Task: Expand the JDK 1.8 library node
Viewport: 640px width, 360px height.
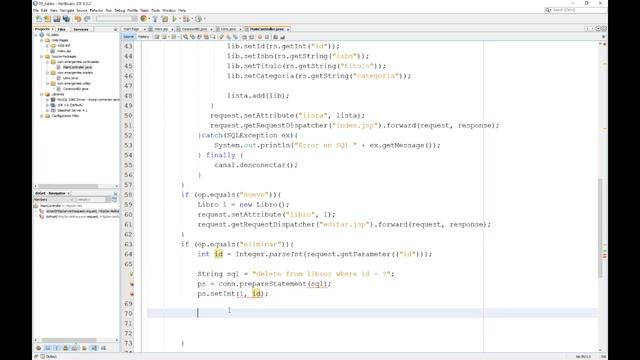Action: 47,105
